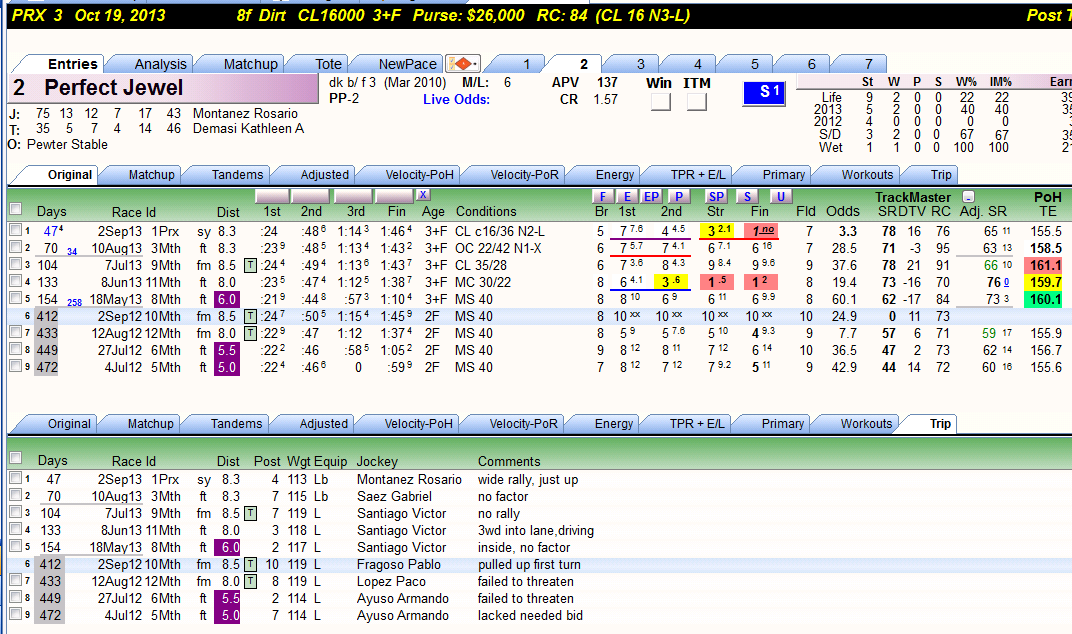Switch to the Analysis tab
Image resolution: width=1072 pixels, height=634 pixels.
click(x=160, y=64)
